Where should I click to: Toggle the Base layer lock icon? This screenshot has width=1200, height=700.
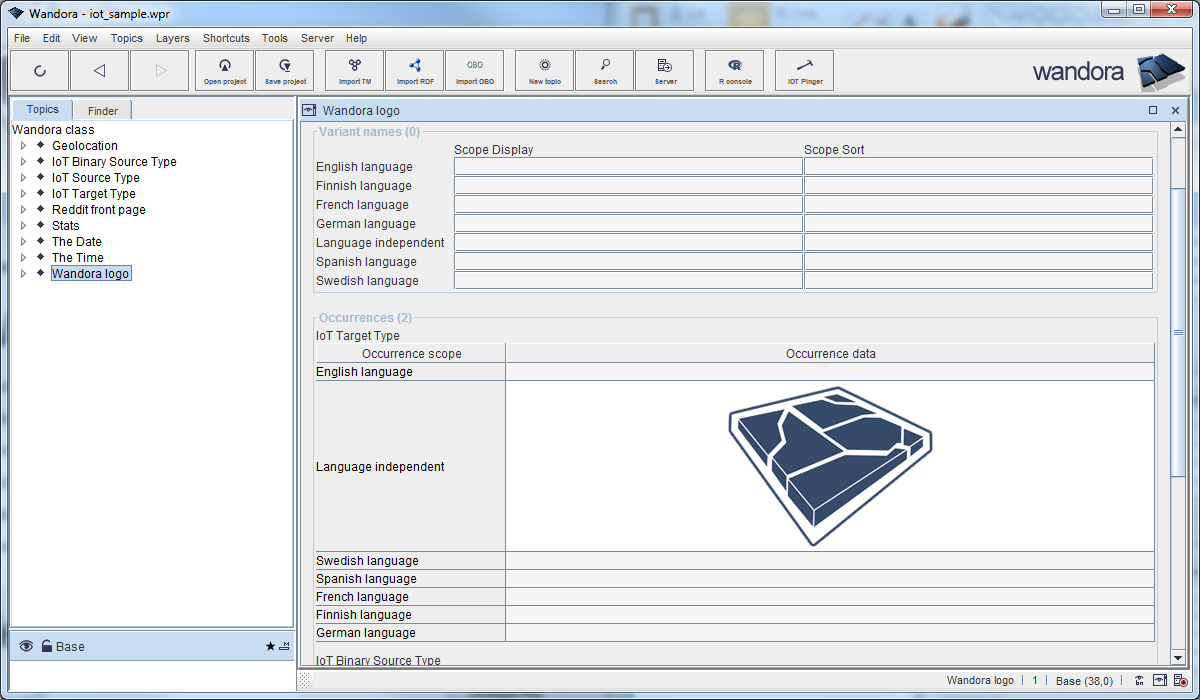click(46, 646)
